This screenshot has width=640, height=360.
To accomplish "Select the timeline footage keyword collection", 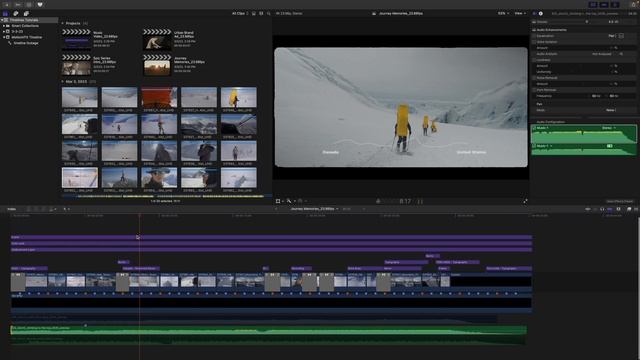I will [26, 43].
